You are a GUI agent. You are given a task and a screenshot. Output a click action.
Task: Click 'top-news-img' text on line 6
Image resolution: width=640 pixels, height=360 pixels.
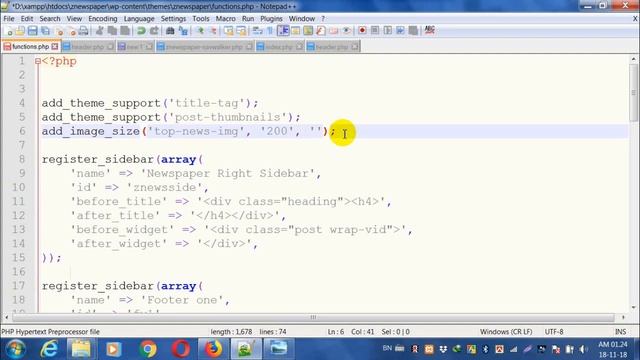coord(196,131)
